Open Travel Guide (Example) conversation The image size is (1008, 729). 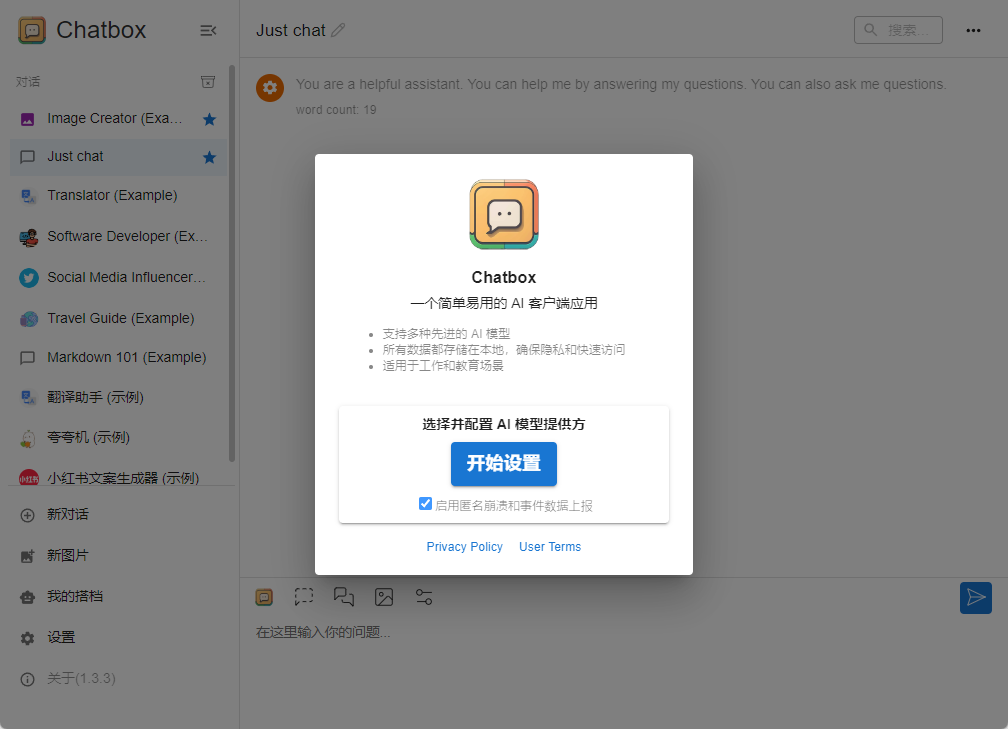119,319
